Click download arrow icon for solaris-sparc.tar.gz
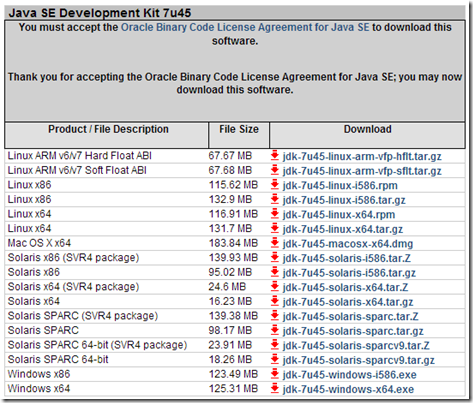Image resolution: width=473 pixels, height=403 pixels. pos(275,331)
